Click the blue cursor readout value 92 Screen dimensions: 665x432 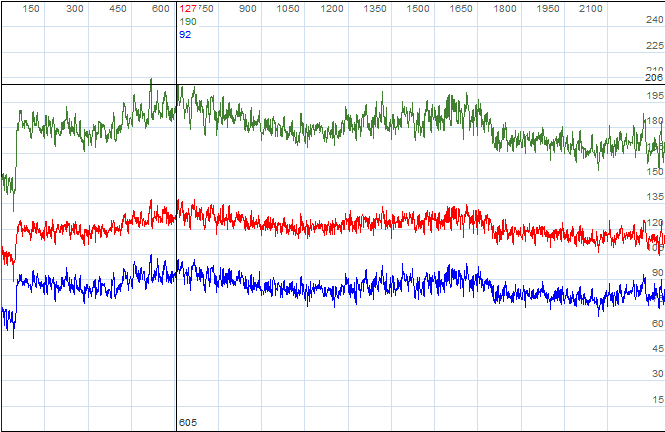tap(185, 34)
